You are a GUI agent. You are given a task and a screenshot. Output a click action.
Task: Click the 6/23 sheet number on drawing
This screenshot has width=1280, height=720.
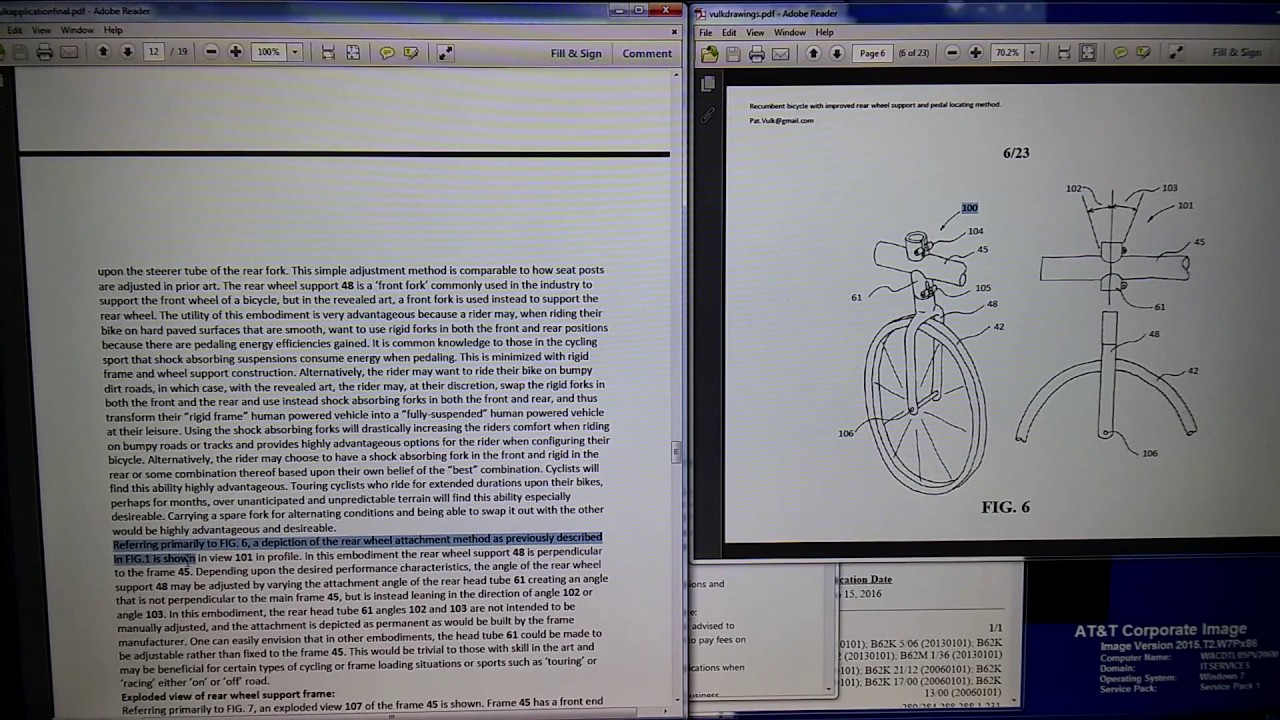1016,153
